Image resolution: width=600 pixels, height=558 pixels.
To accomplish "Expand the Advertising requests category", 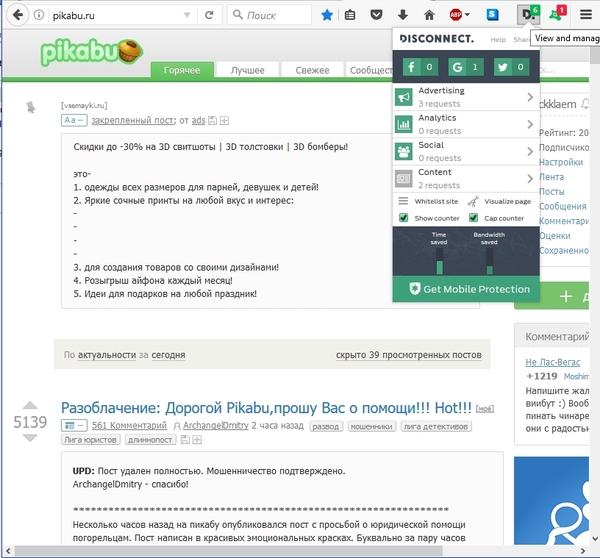I will pyautogui.click(x=466, y=97).
